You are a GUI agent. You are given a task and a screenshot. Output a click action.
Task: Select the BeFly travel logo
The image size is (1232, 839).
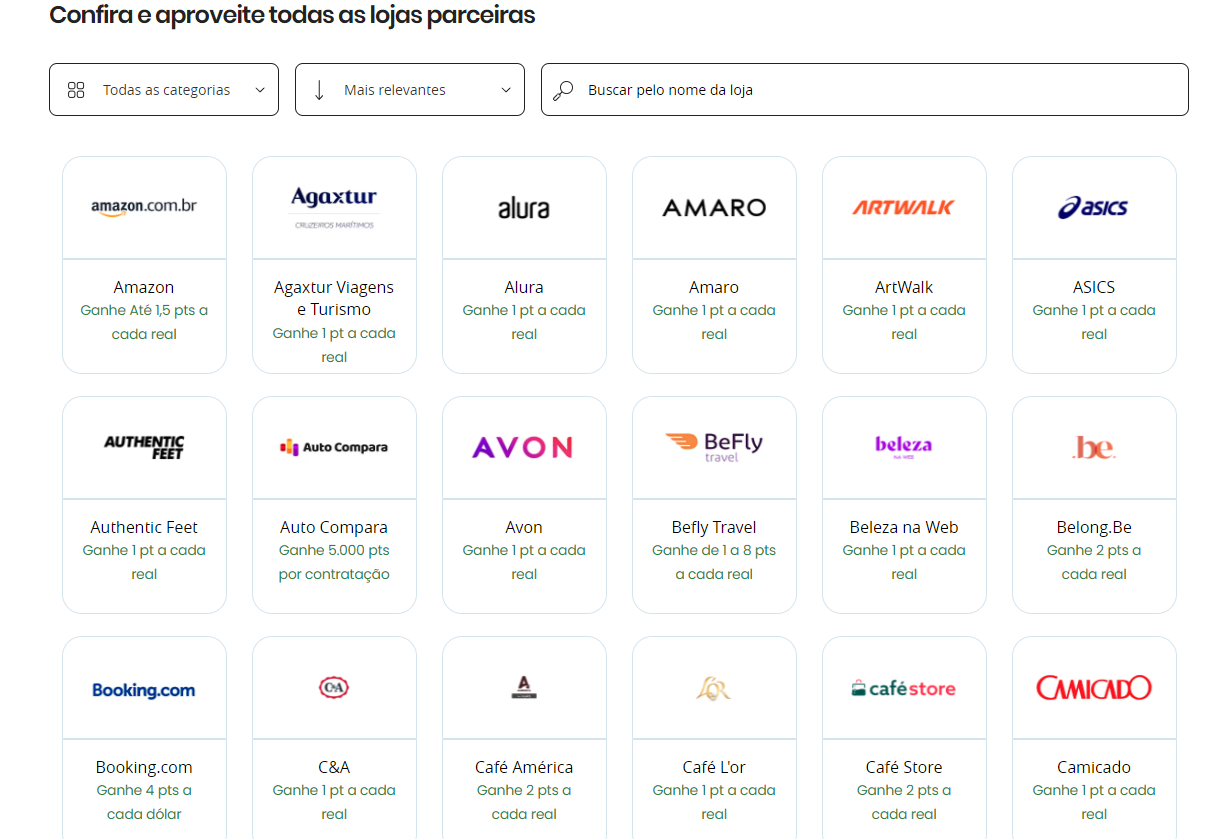click(x=714, y=446)
